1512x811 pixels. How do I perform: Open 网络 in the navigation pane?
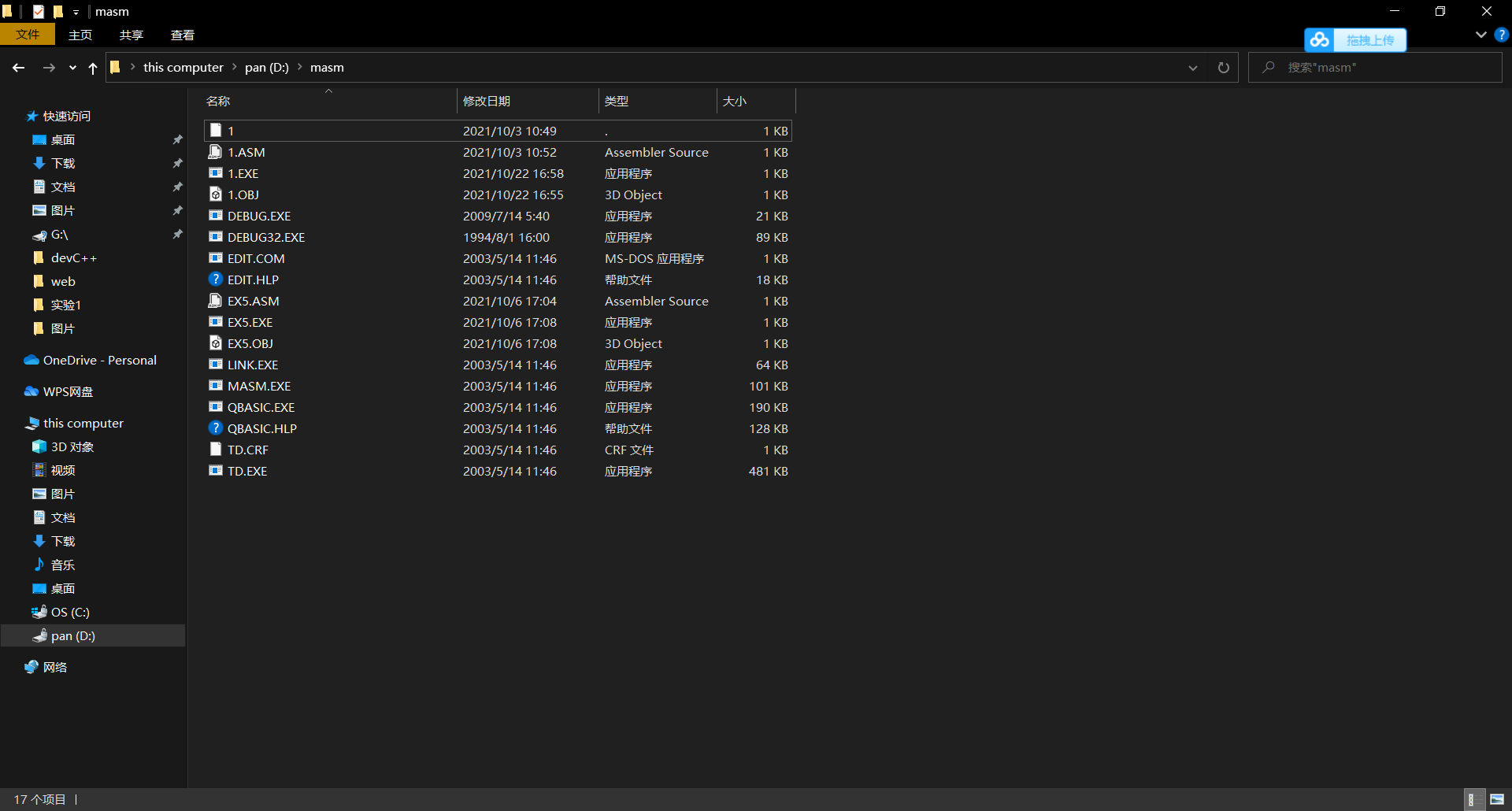(55, 667)
